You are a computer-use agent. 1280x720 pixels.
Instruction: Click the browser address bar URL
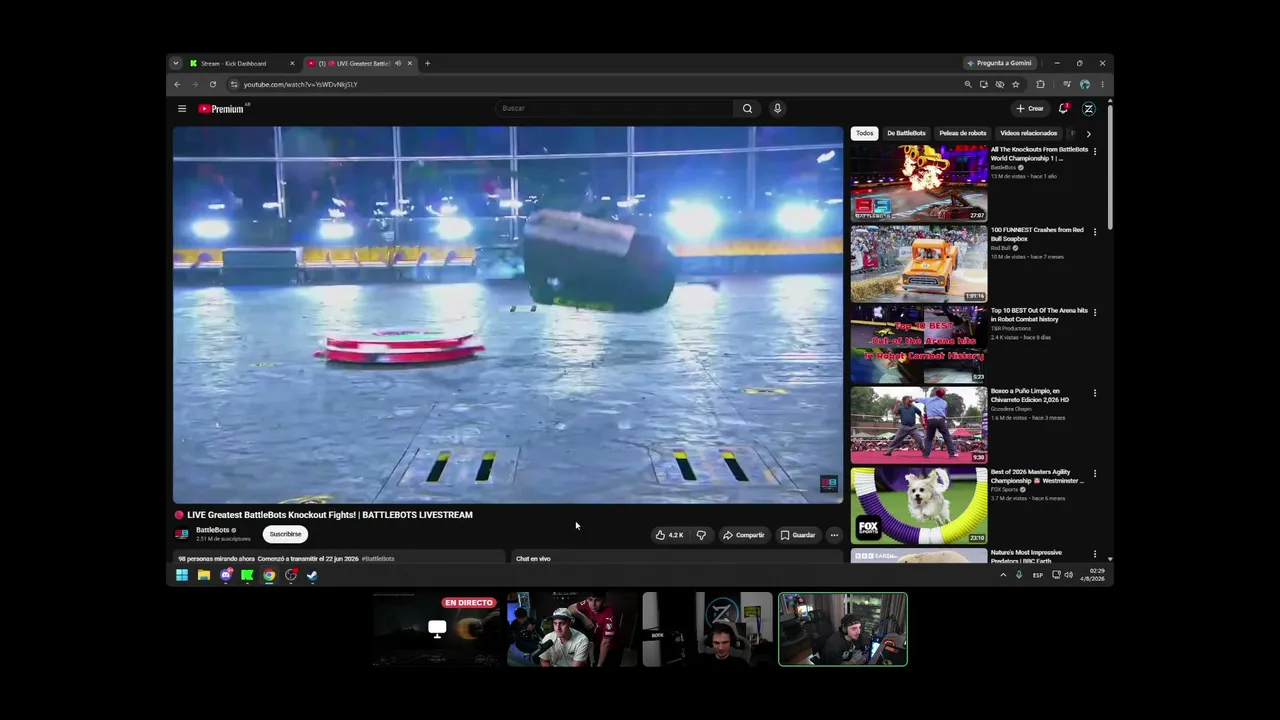300,84
